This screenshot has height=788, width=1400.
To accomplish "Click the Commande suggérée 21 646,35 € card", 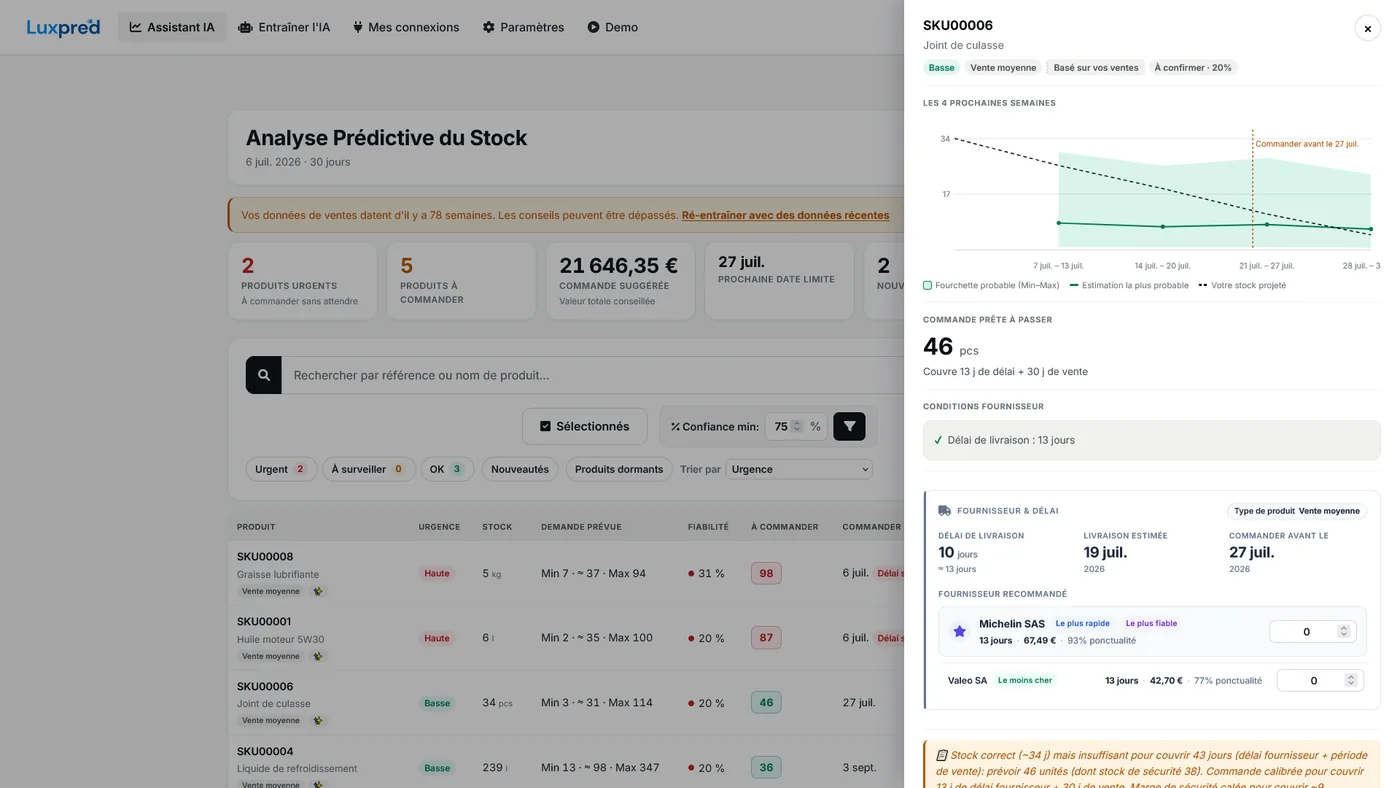I will (620, 281).
